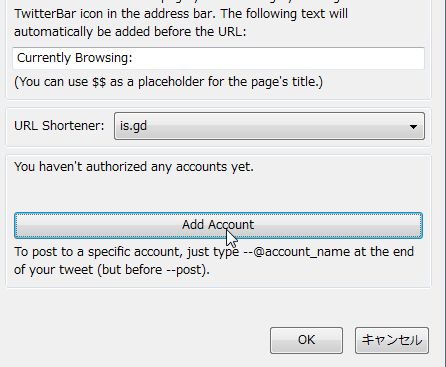Click 'You haven't authorized any accounts yet' message
This screenshot has width=446, height=367.
coord(134,166)
